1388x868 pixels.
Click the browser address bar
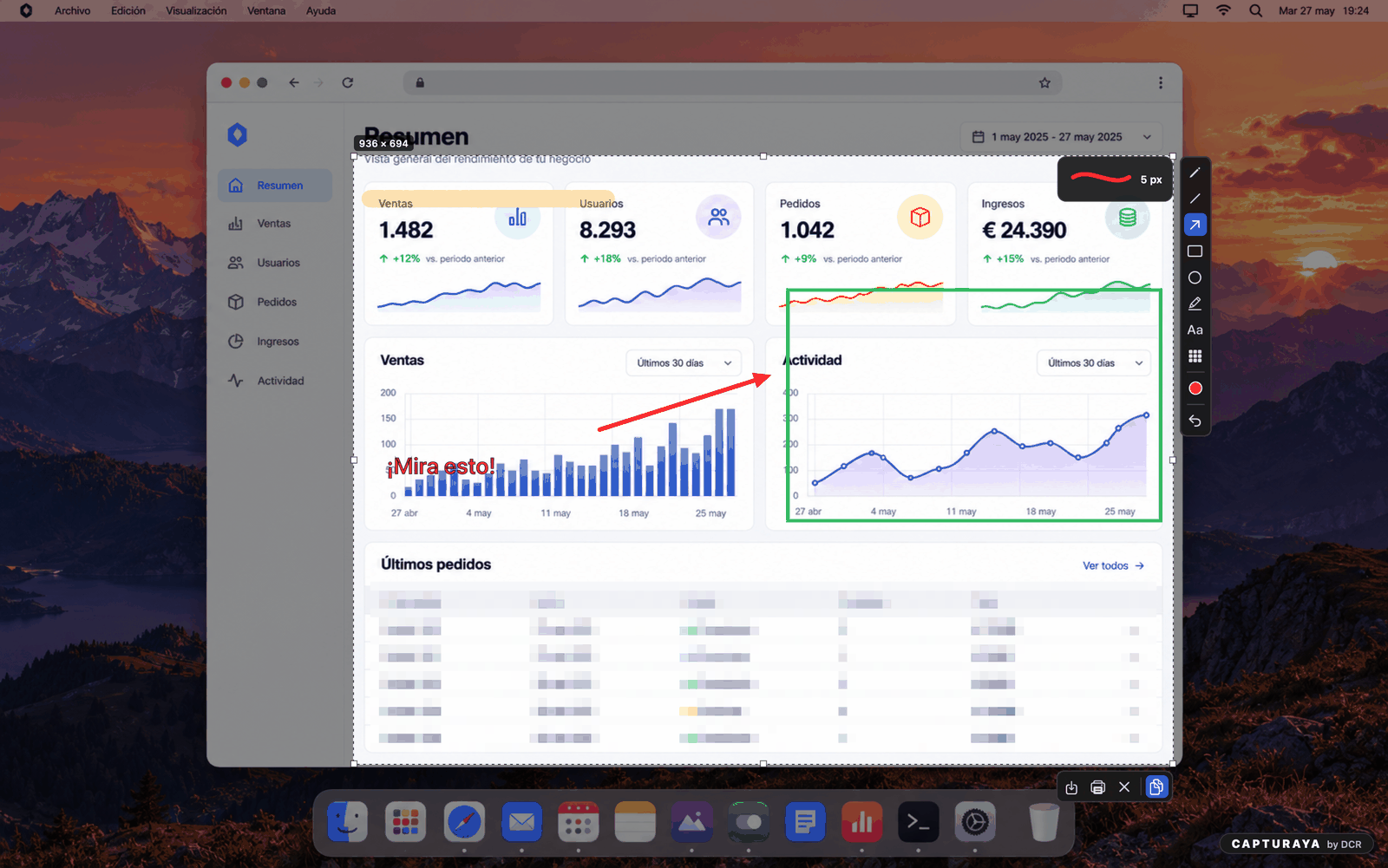[x=732, y=82]
